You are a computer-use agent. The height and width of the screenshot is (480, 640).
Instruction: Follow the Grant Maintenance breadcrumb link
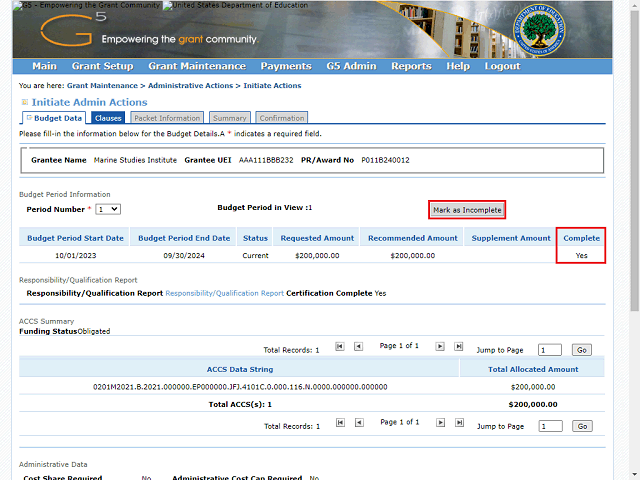tap(102, 86)
